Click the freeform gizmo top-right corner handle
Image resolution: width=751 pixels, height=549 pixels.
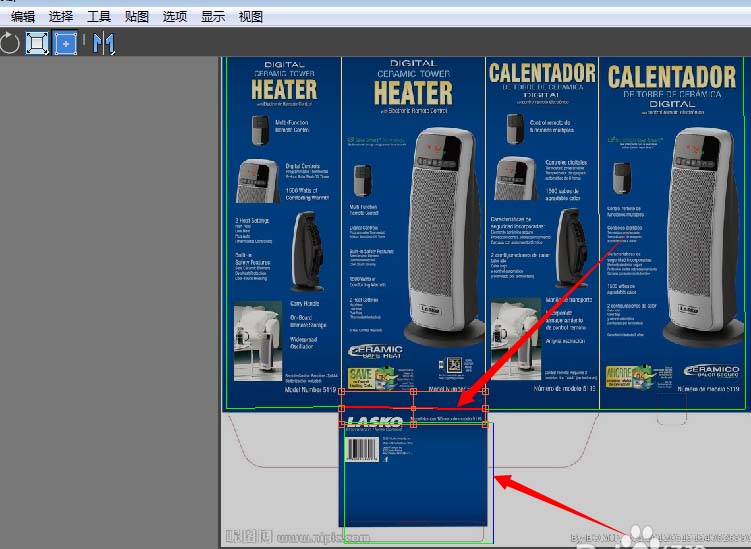click(x=485, y=392)
